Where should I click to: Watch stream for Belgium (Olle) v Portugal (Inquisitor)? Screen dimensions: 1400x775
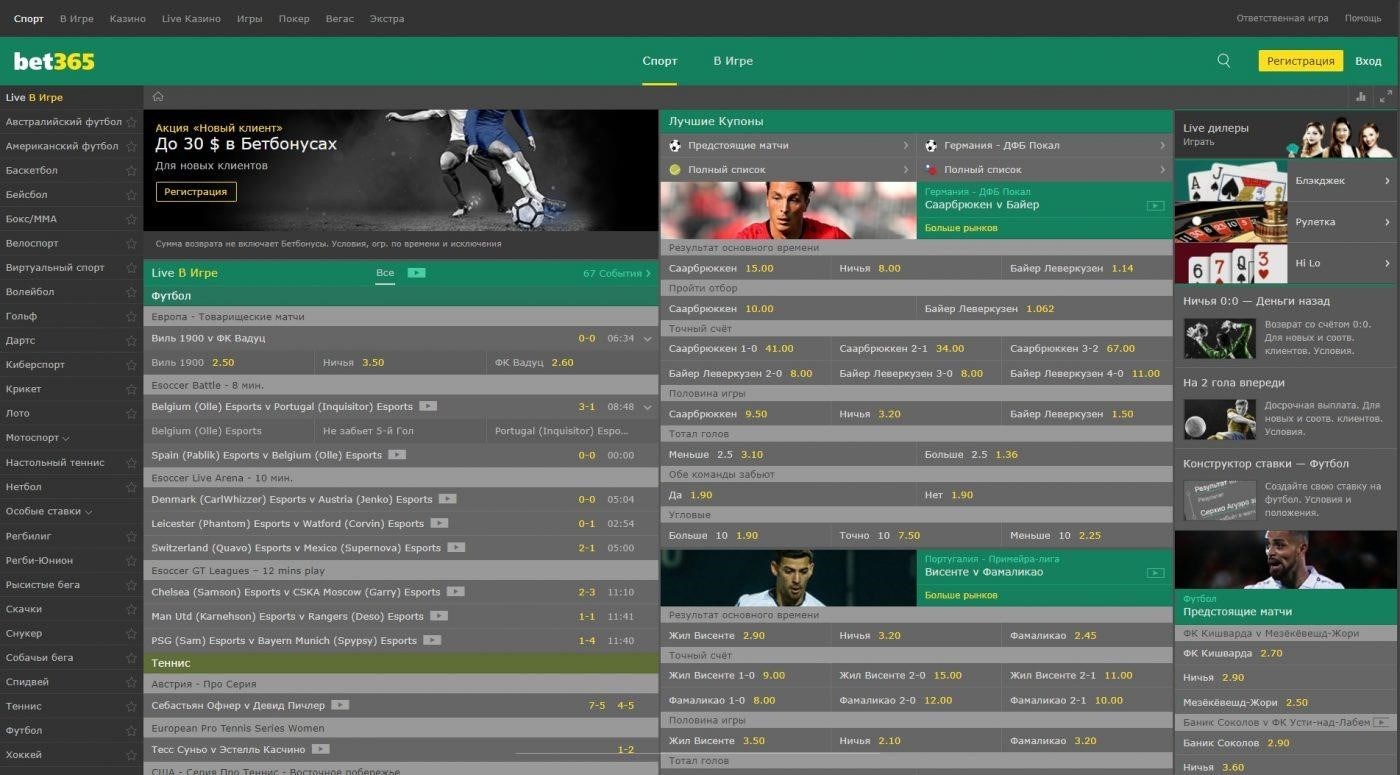click(428, 406)
